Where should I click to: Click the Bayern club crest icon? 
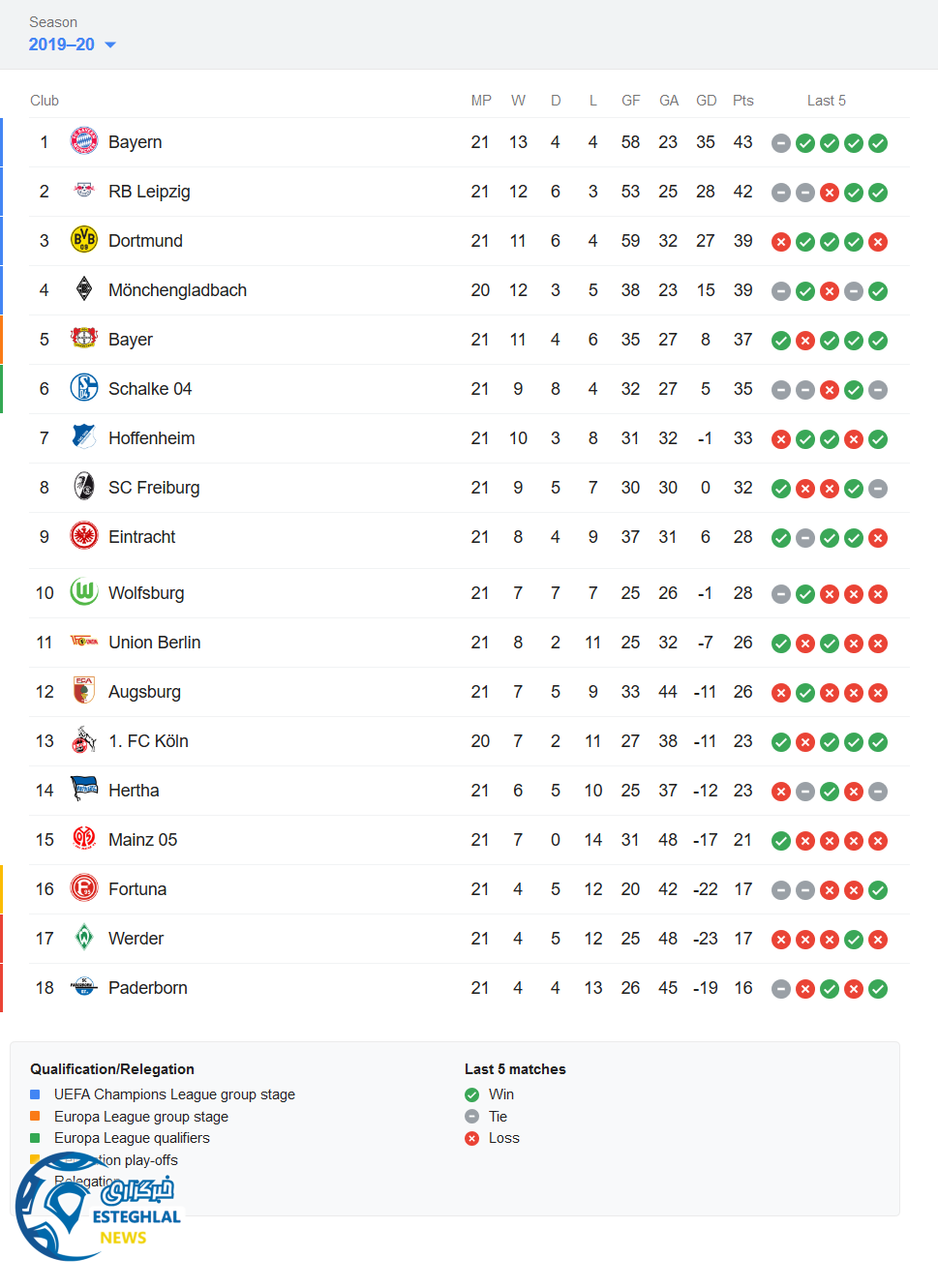click(84, 141)
